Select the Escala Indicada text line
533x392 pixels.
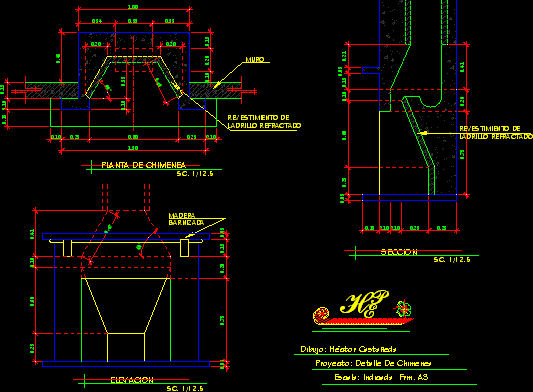[381, 377]
